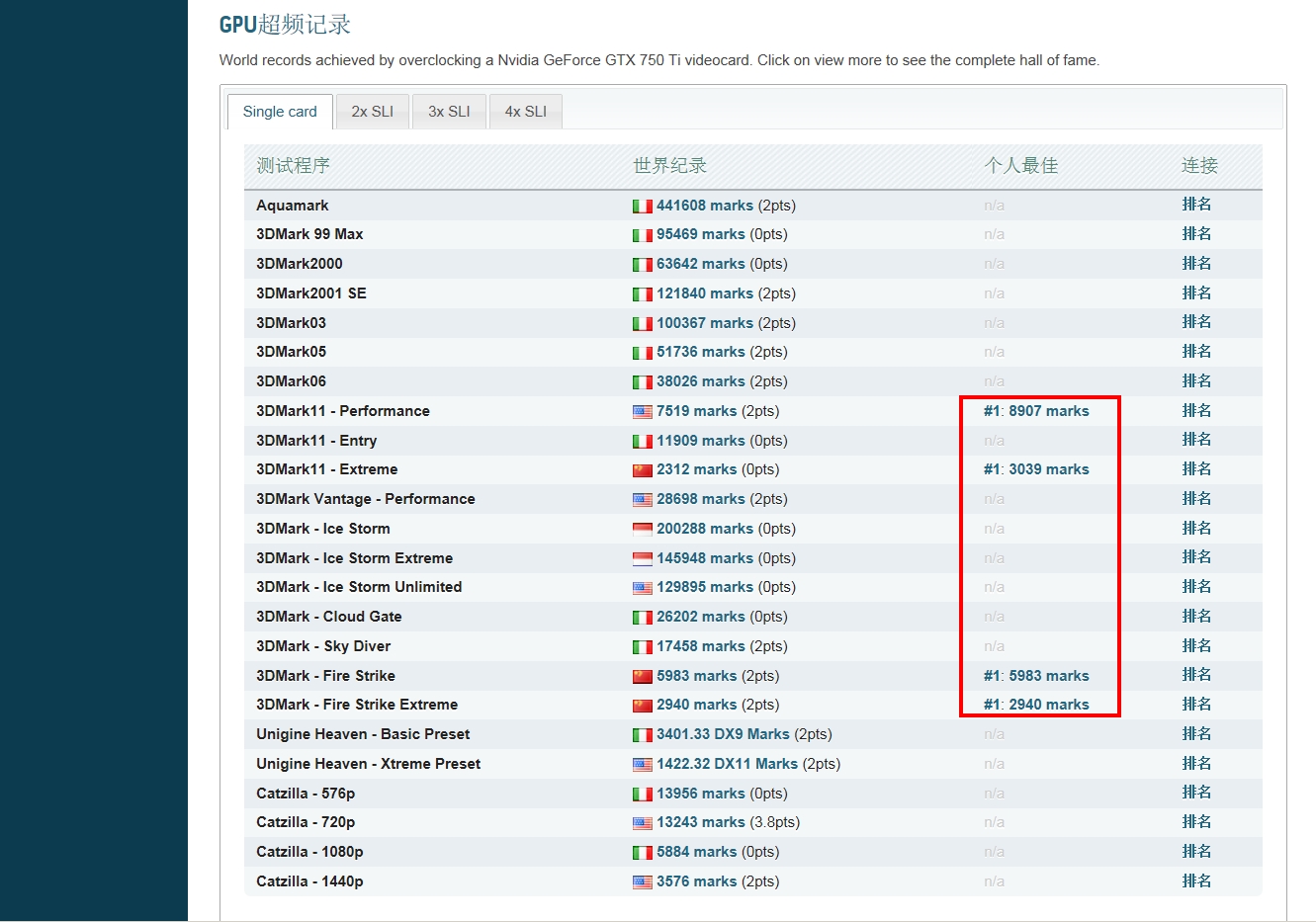Open personal best #1: 8907 marks
The height and width of the screenshot is (922, 1316).
click(x=1036, y=411)
